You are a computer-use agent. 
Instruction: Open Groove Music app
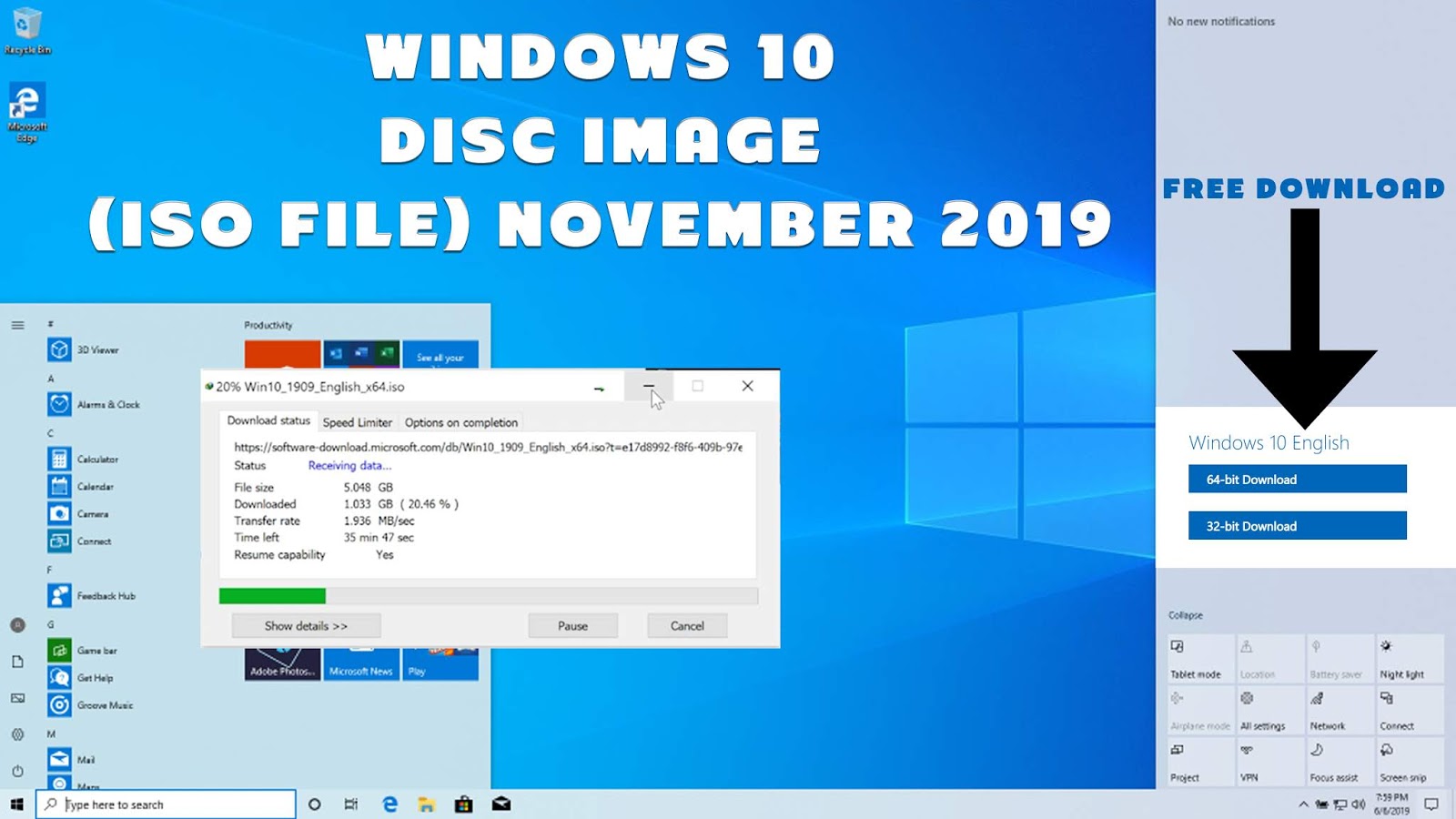coord(91,704)
